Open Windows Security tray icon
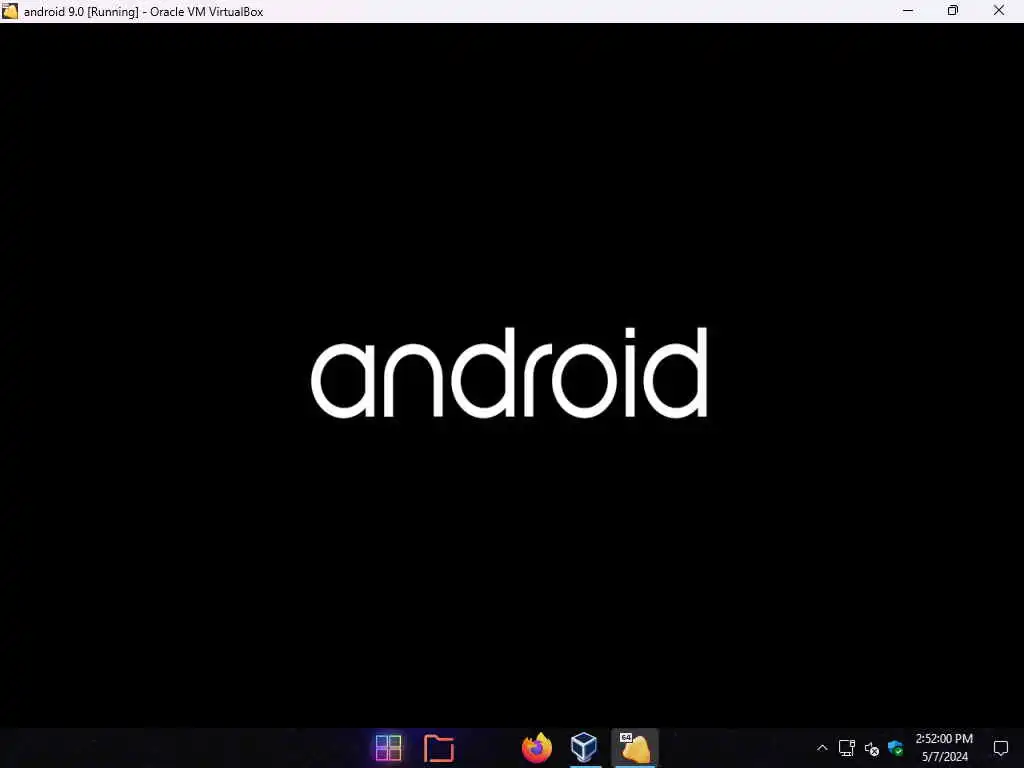This screenshot has height=768, width=1024. [x=895, y=748]
